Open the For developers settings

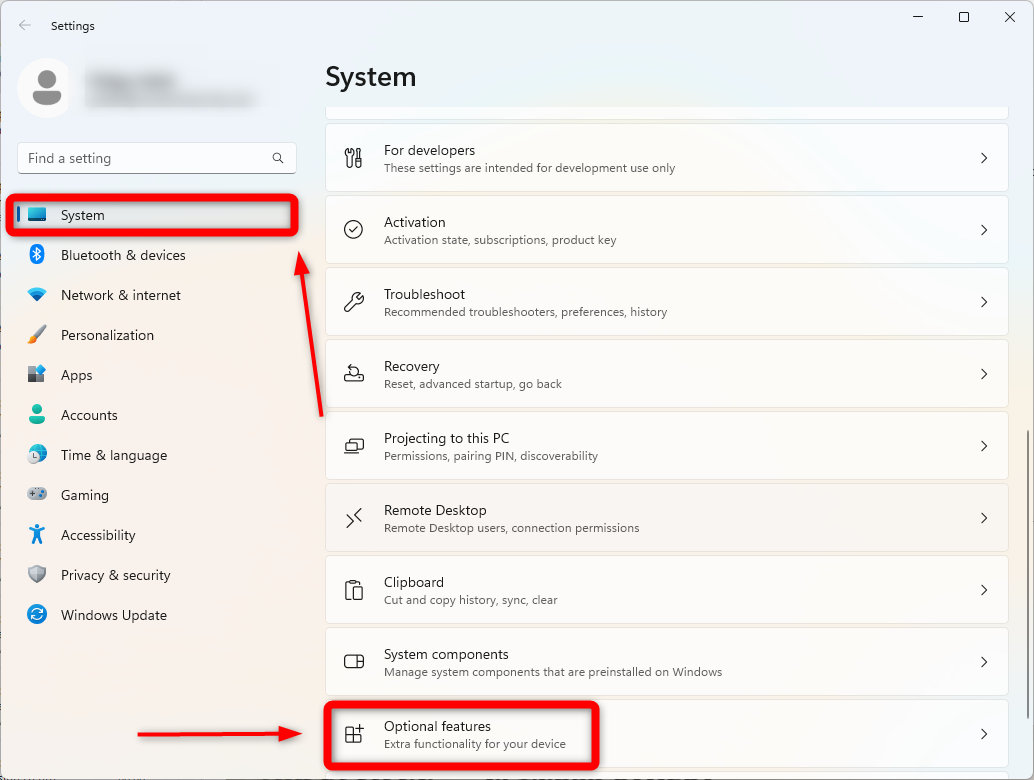pyautogui.click(x=667, y=158)
